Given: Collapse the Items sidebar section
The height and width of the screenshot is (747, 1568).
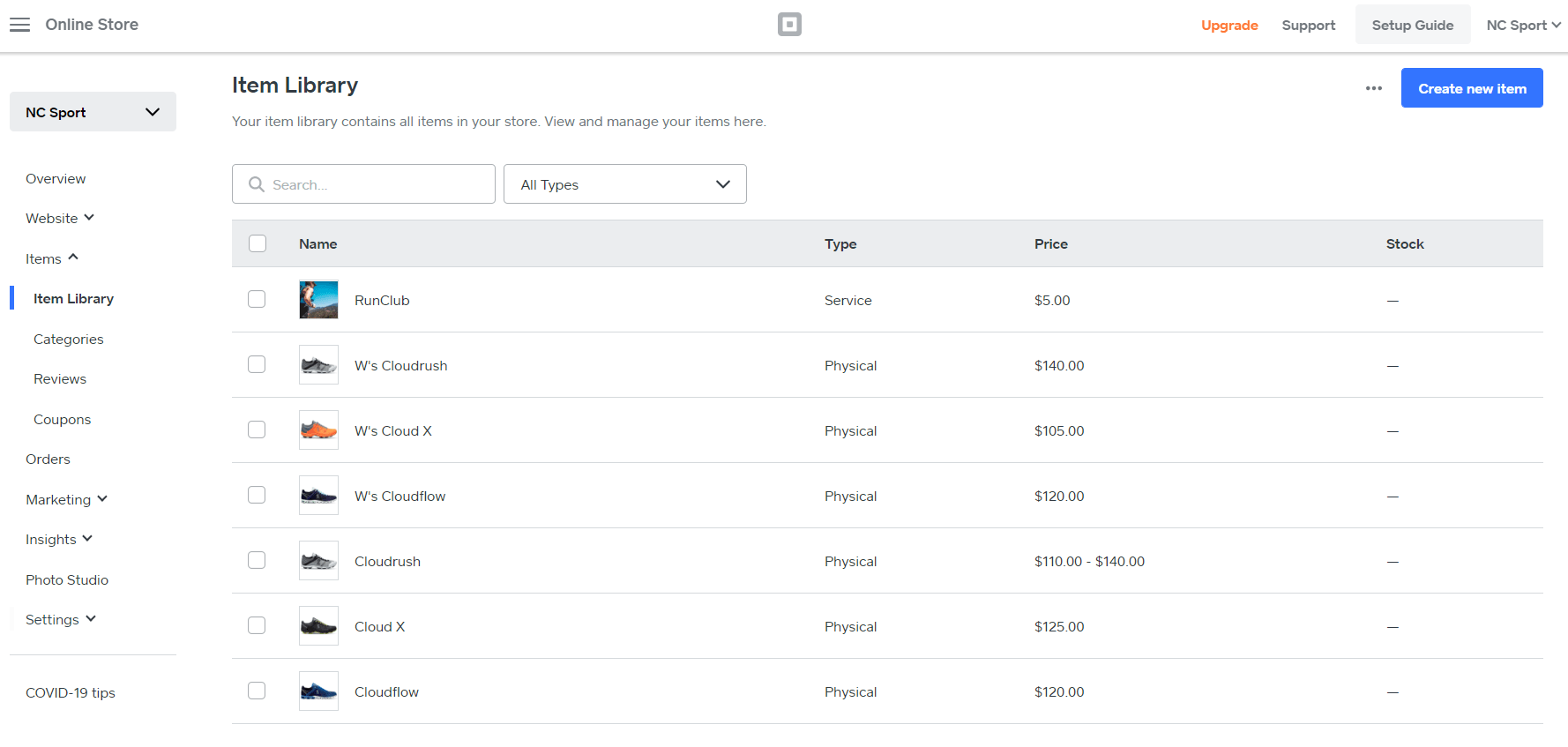Looking at the screenshot, I should point(52,258).
